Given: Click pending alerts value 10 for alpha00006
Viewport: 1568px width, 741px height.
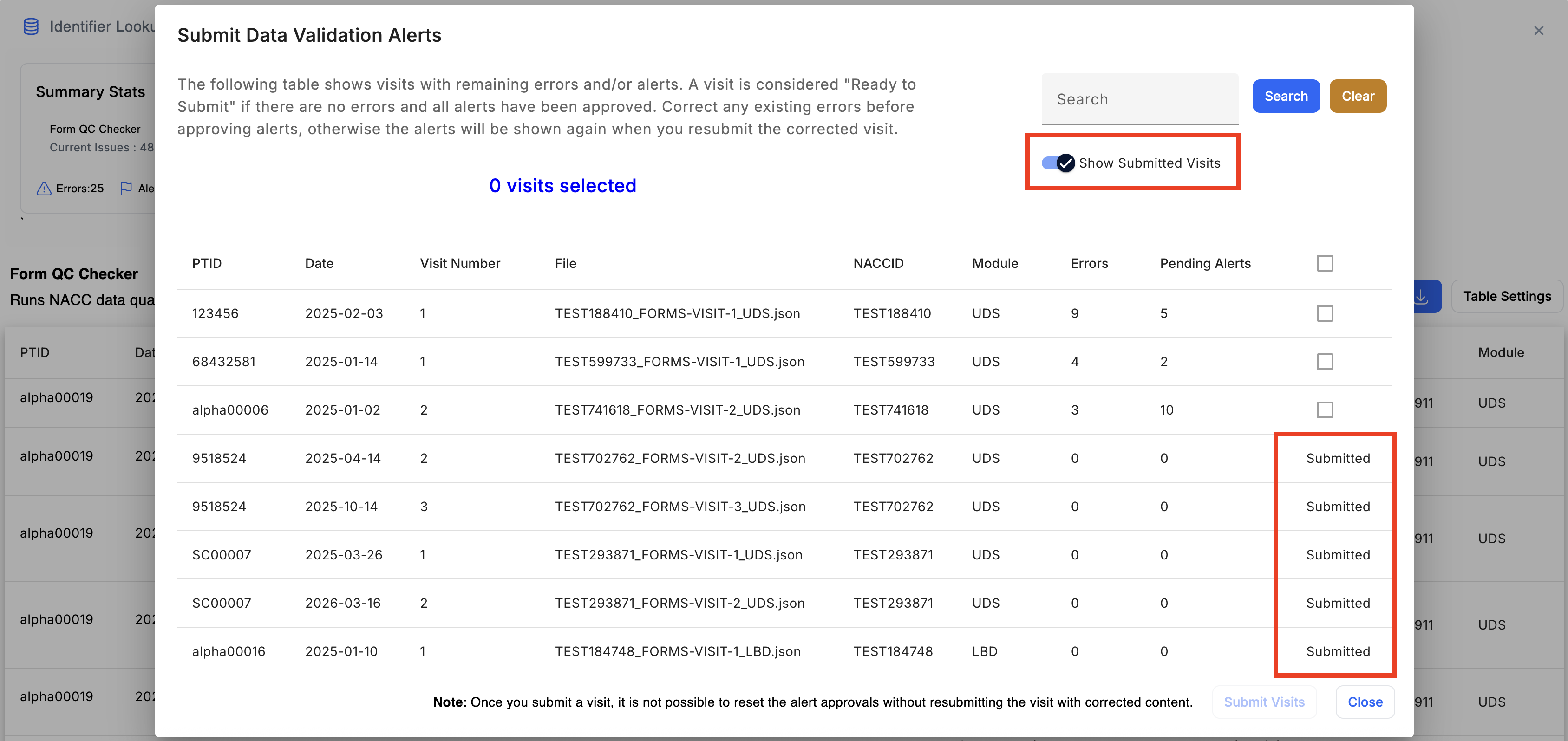Looking at the screenshot, I should [x=1166, y=410].
